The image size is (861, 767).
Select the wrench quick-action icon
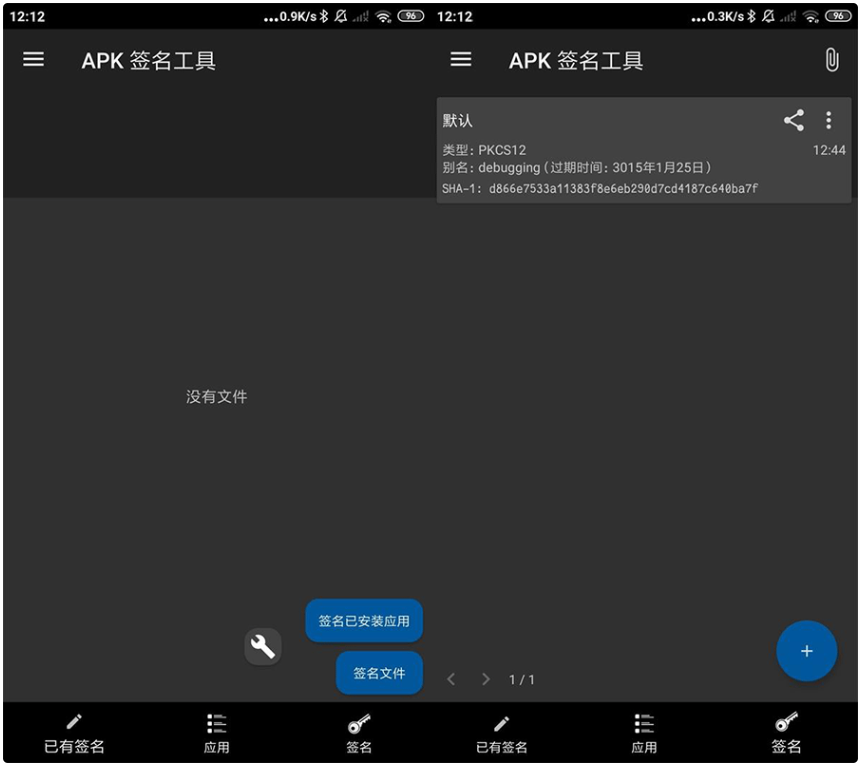(263, 646)
